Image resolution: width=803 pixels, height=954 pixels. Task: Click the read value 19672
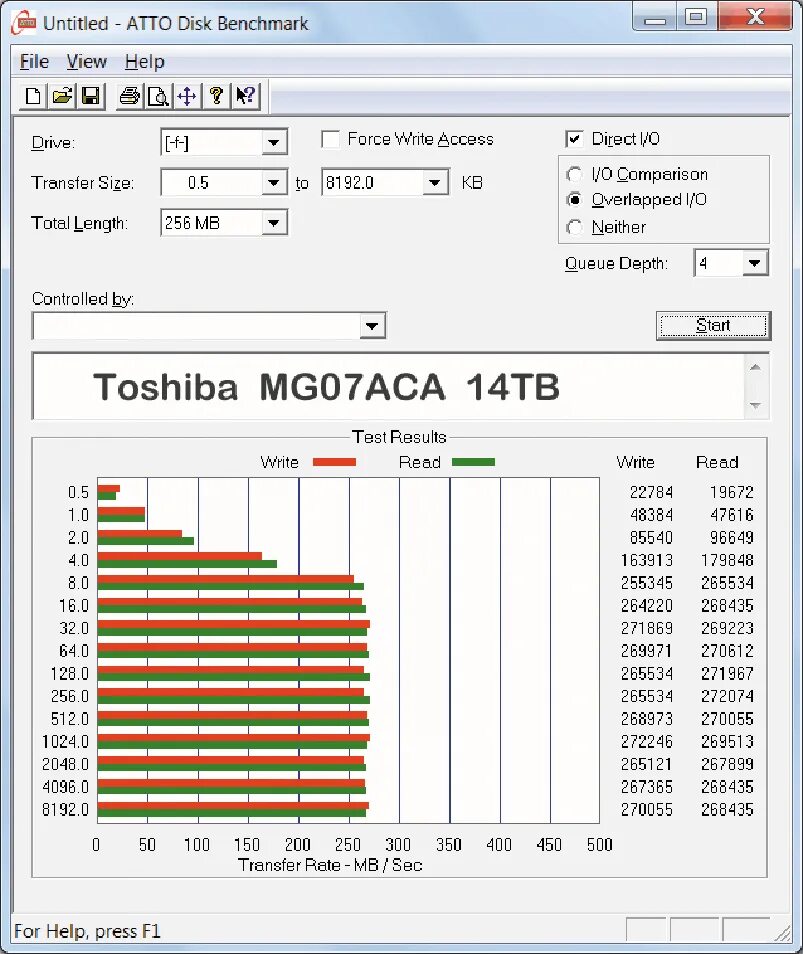click(x=731, y=492)
